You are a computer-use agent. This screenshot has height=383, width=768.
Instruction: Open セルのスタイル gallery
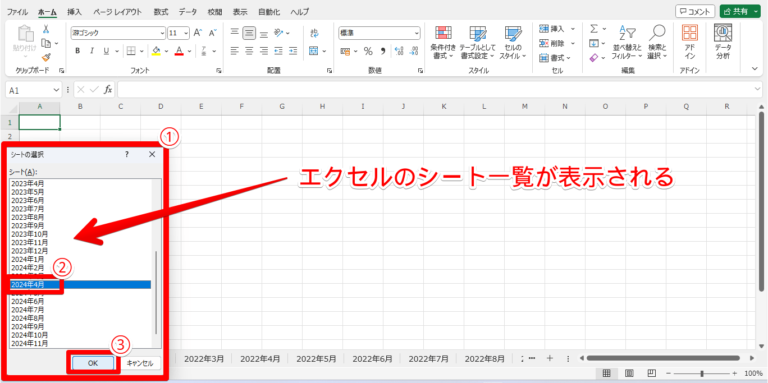pos(513,43)
